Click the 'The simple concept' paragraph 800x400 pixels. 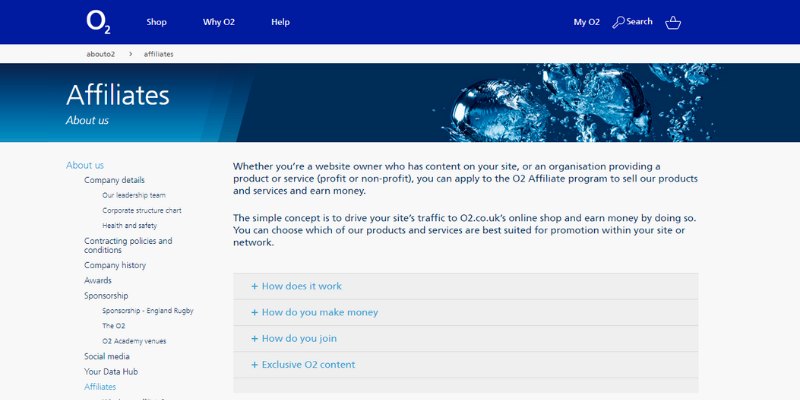[465, 231]
